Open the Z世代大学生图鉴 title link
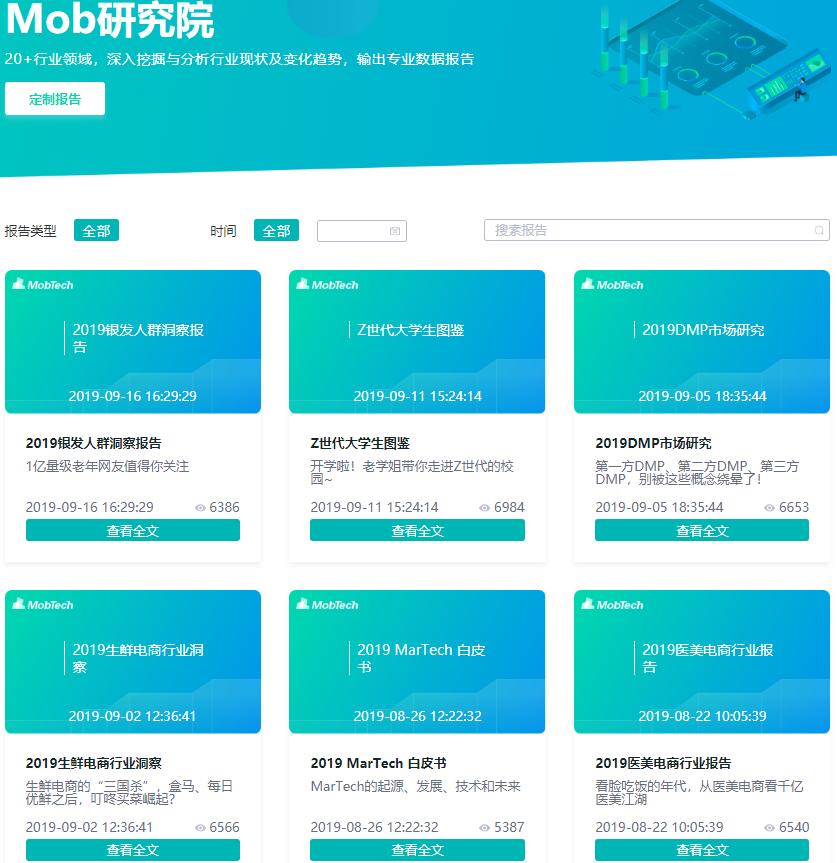Viewport: 837px width, 863px height. click(360, 443)
